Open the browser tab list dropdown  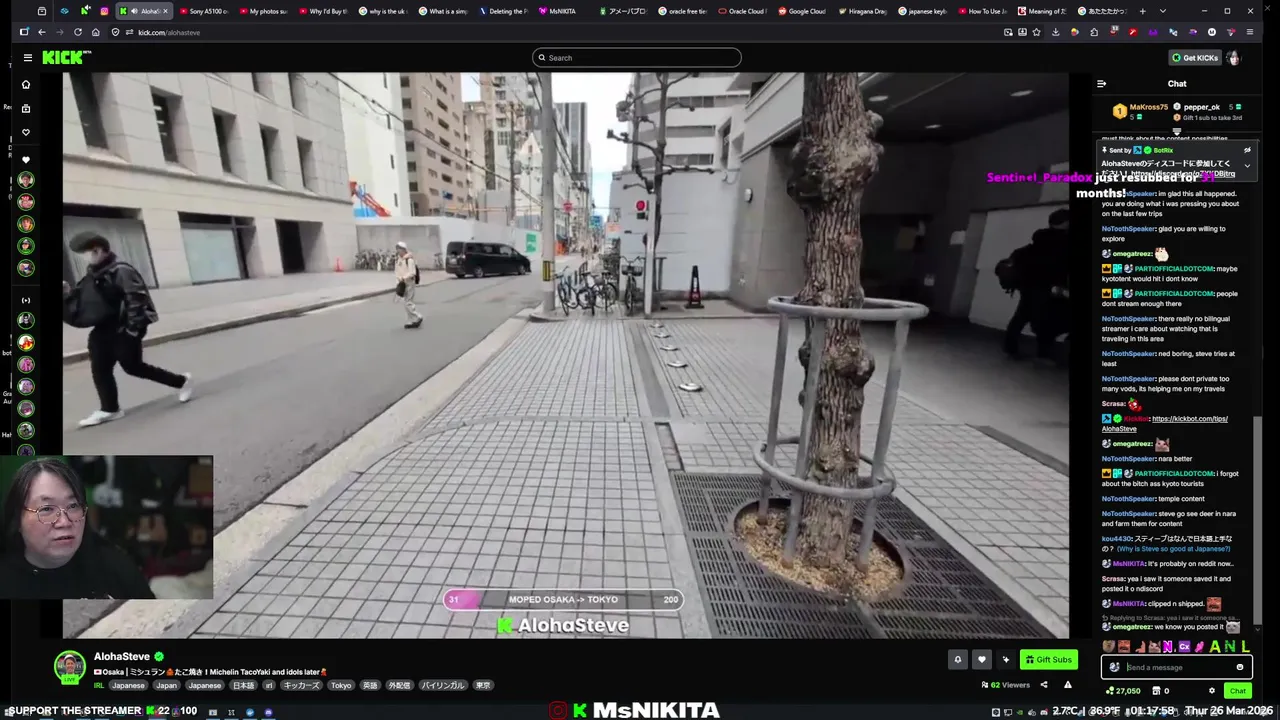click(1162, 11)
